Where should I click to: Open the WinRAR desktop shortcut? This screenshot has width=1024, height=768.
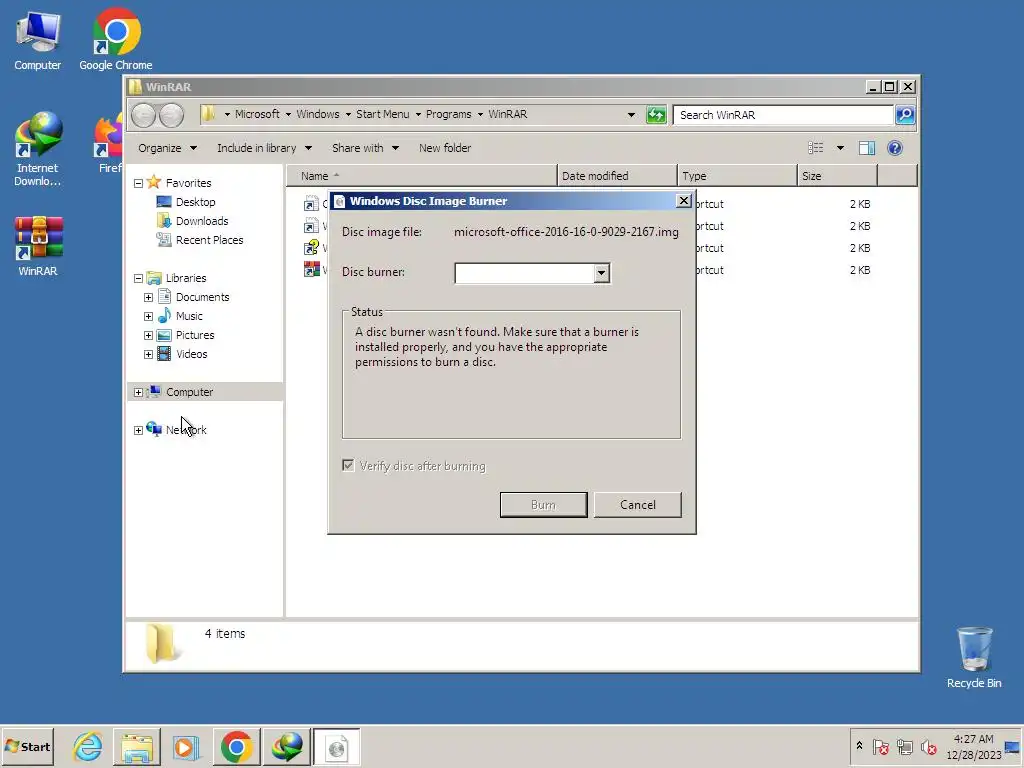(38, 246)
